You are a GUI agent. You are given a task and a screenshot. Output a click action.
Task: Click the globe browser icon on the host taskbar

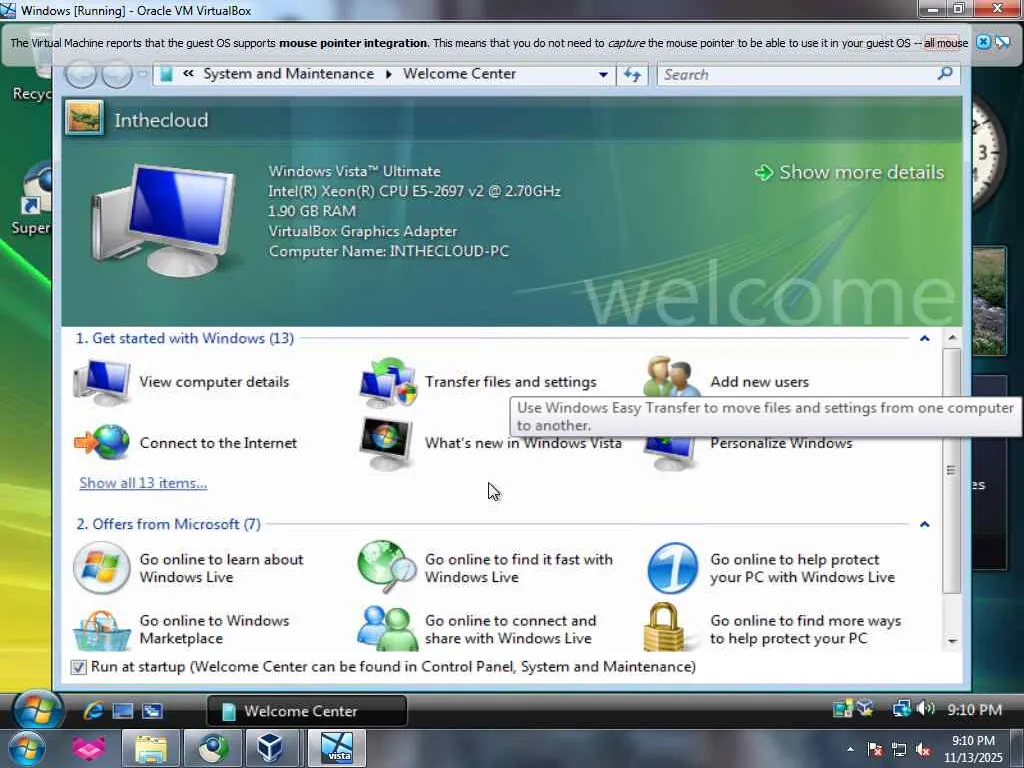point(213,748)
